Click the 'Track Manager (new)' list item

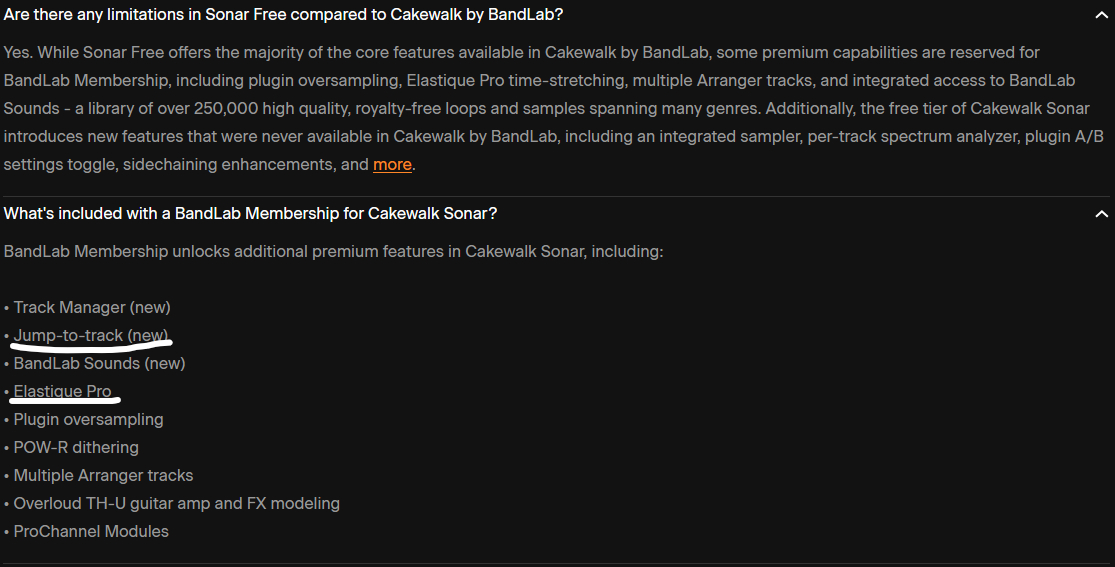pos(92,308)
